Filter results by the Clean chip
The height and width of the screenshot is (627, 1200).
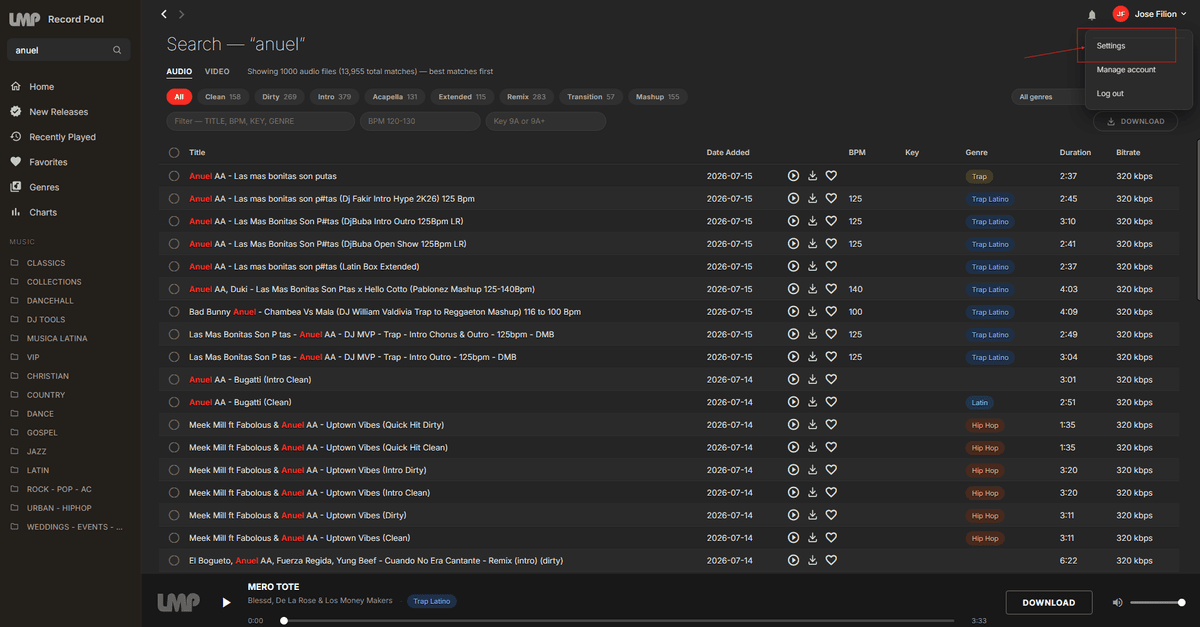pos(223,97)
